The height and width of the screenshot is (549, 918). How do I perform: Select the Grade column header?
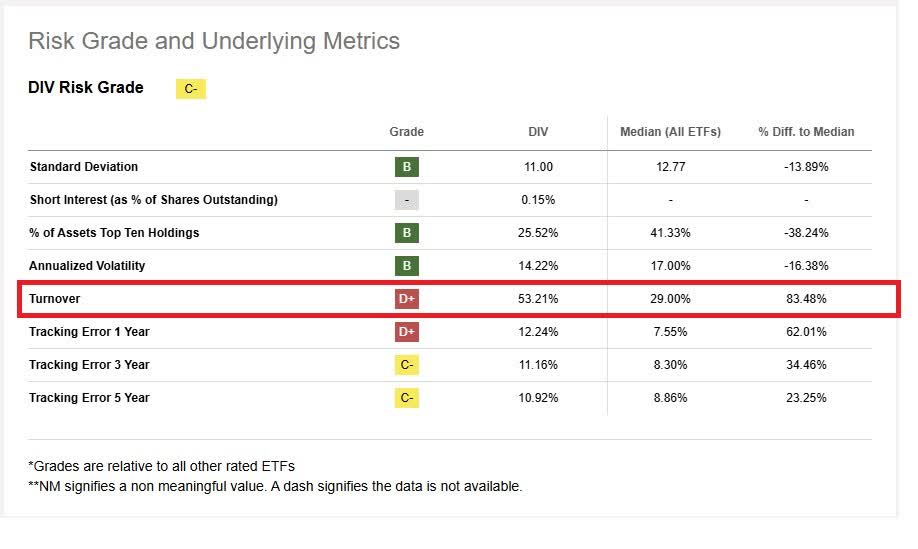406,132
